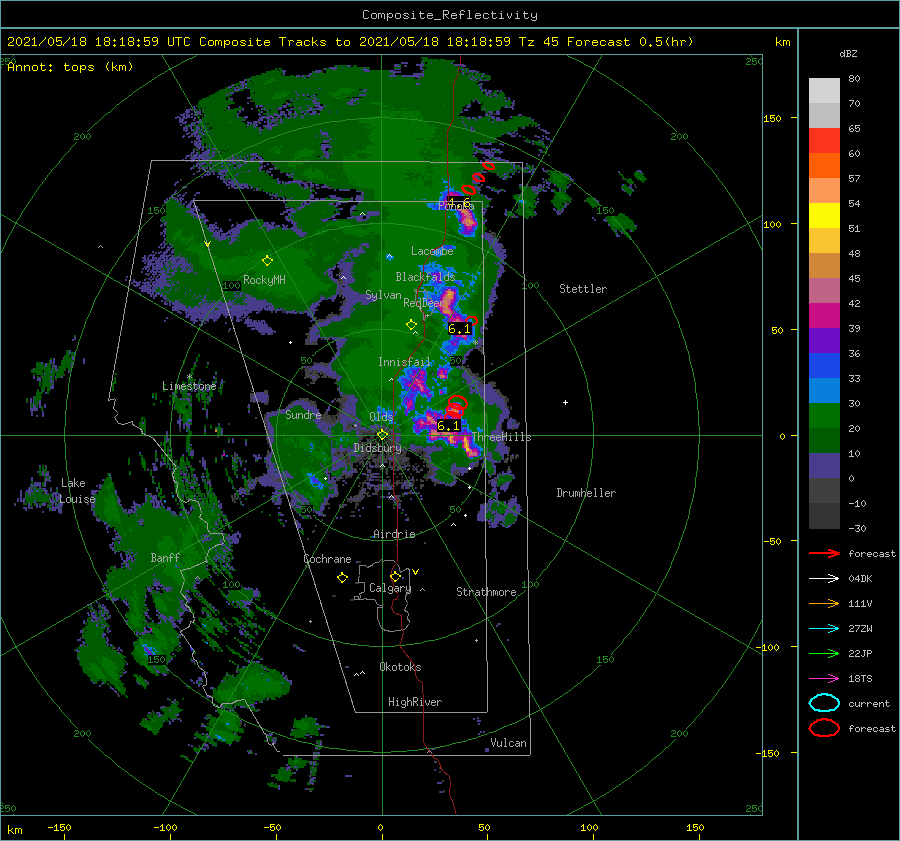Click the cyan current ellipse legend icon
This screenshot has width=900, height=841.
point(824,703)
